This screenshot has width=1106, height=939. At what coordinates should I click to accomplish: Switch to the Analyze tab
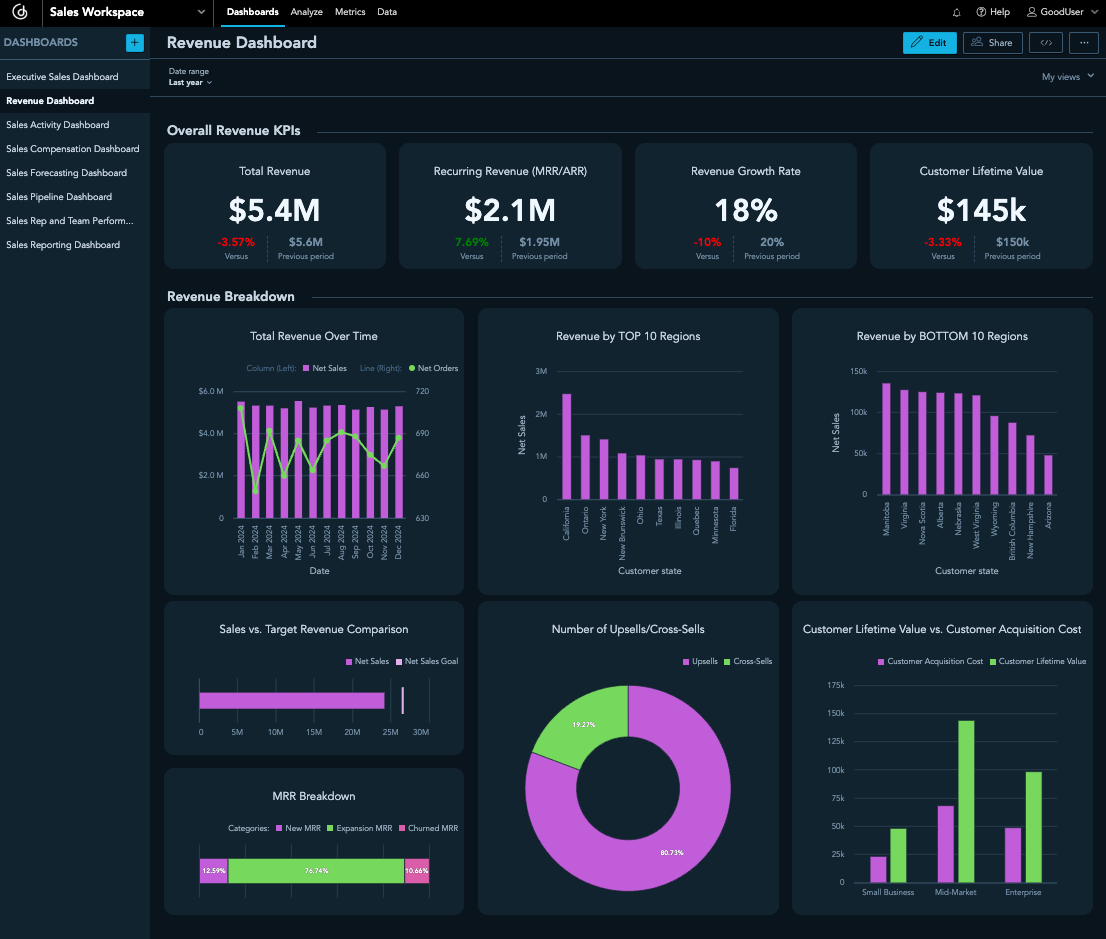pos(307,12)
